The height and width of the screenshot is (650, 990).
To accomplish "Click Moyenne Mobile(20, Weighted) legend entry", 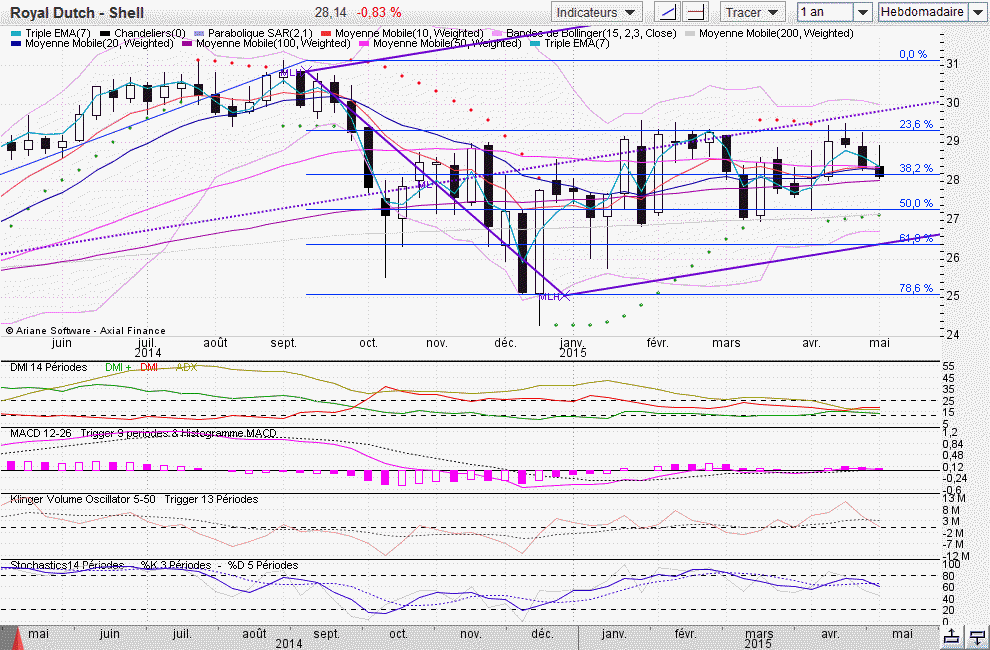I will pyautogui.click(x=92, y=44).
